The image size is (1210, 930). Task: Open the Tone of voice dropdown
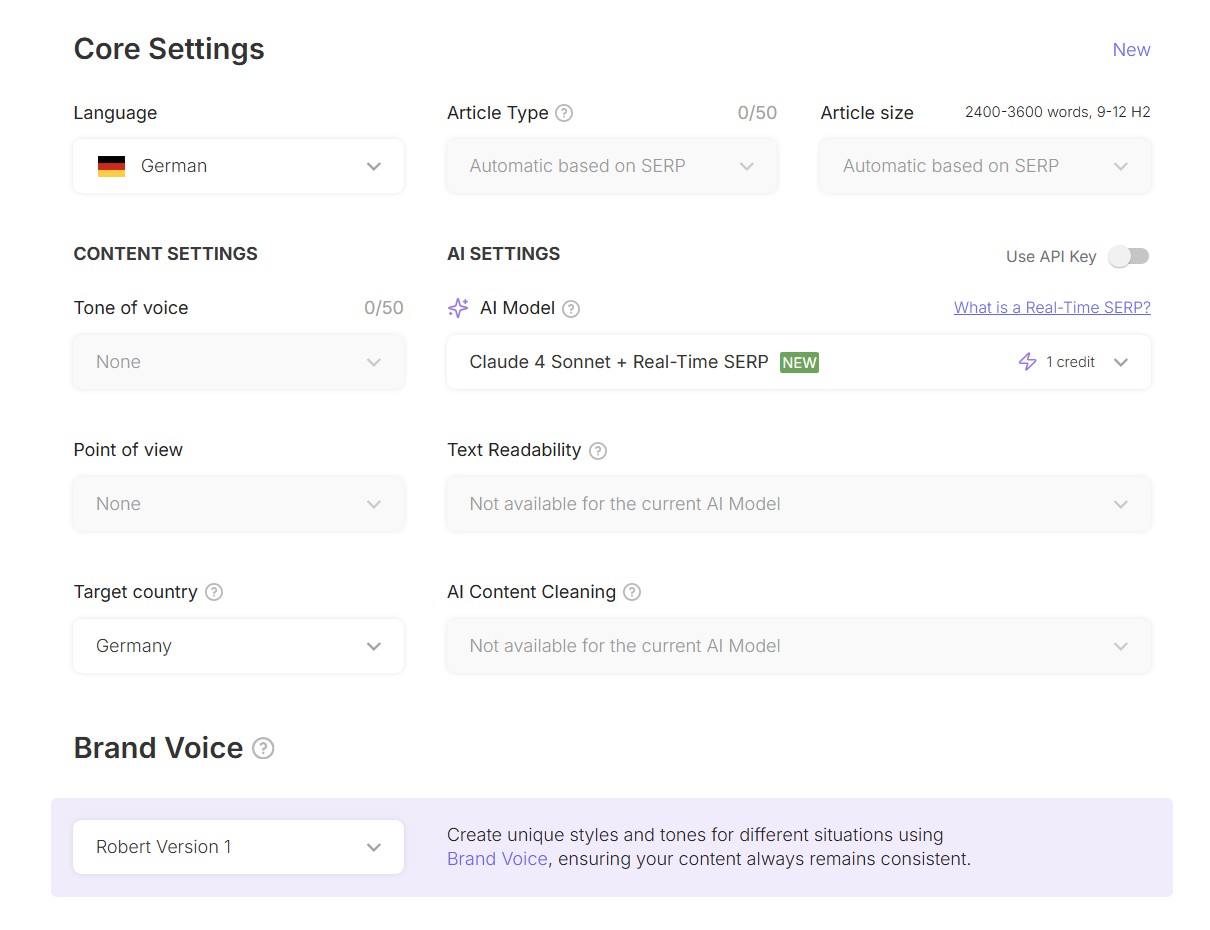pos(238,362)
